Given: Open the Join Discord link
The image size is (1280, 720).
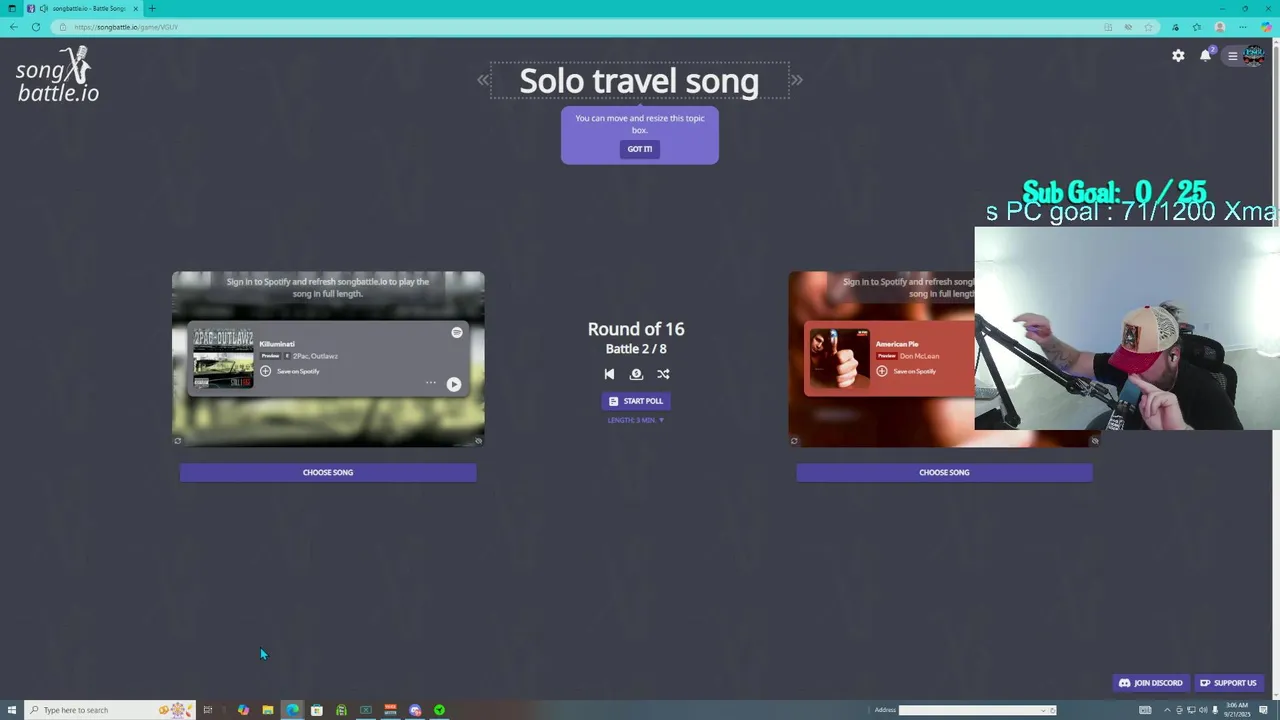Looking at the screenshot, I should pos(1151,683).
